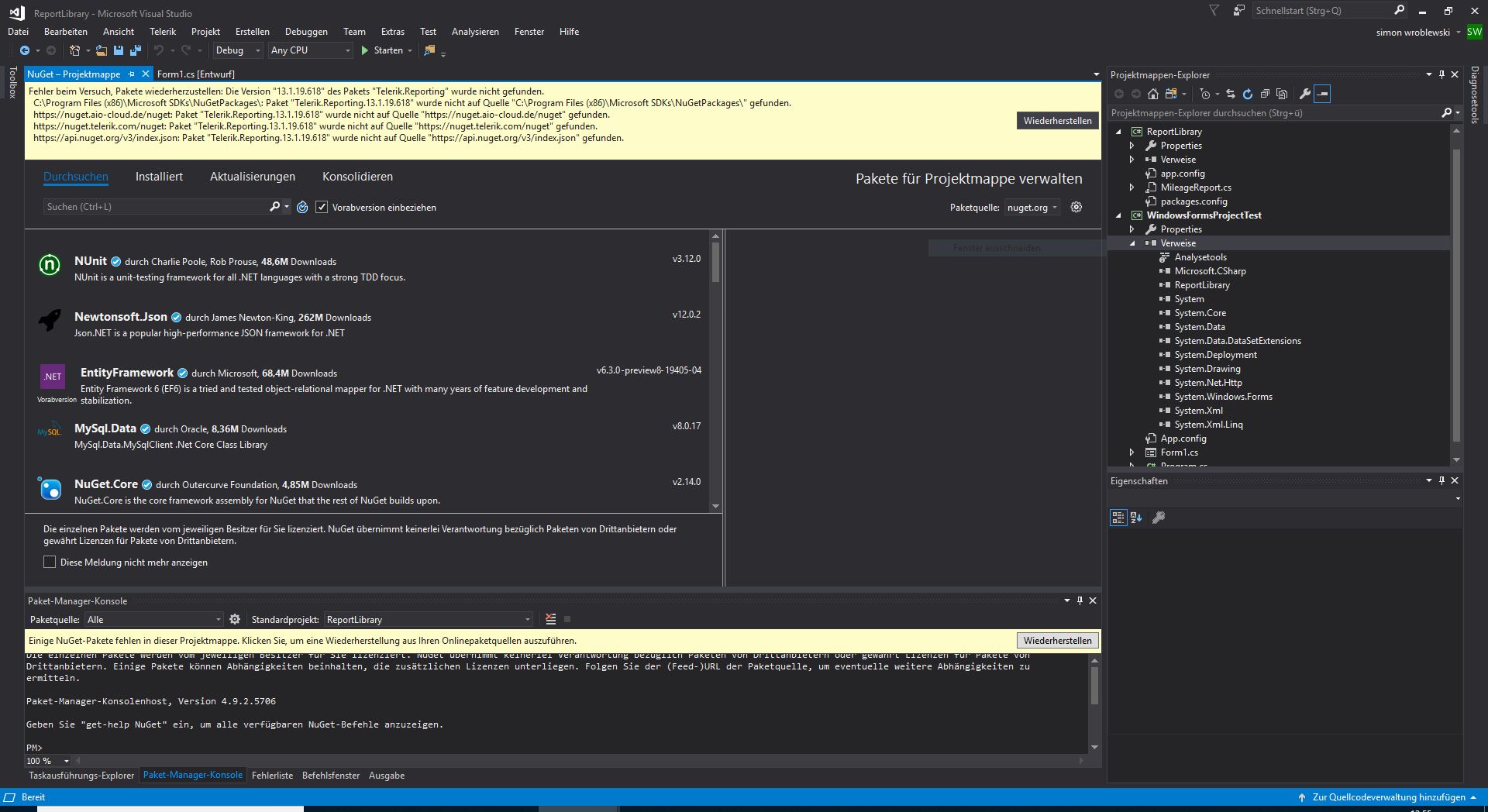Click the notifications filter icon in the title bar
The width and height of the screenshot is (1488, 812).
click(x=1214, y=11)
